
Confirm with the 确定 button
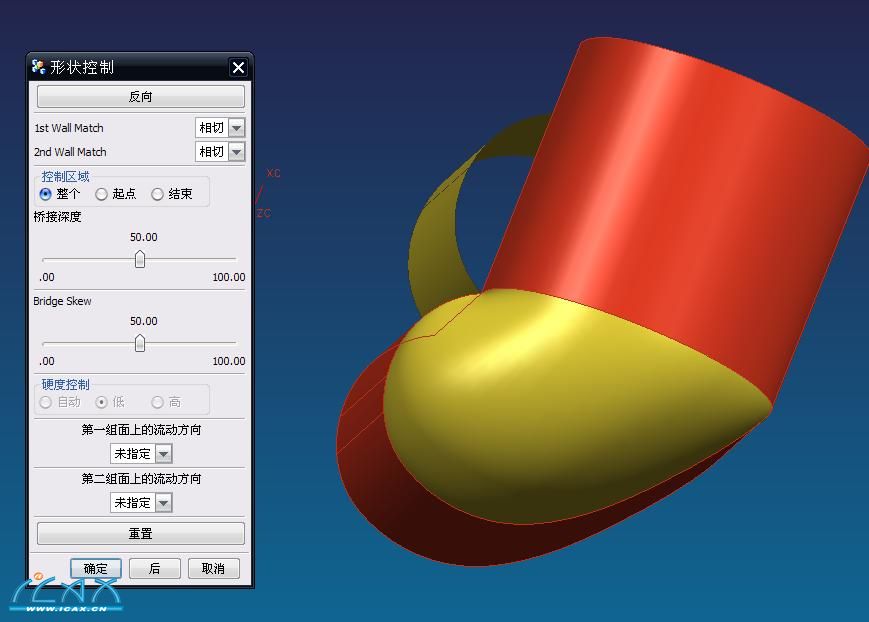coord(96,568)
